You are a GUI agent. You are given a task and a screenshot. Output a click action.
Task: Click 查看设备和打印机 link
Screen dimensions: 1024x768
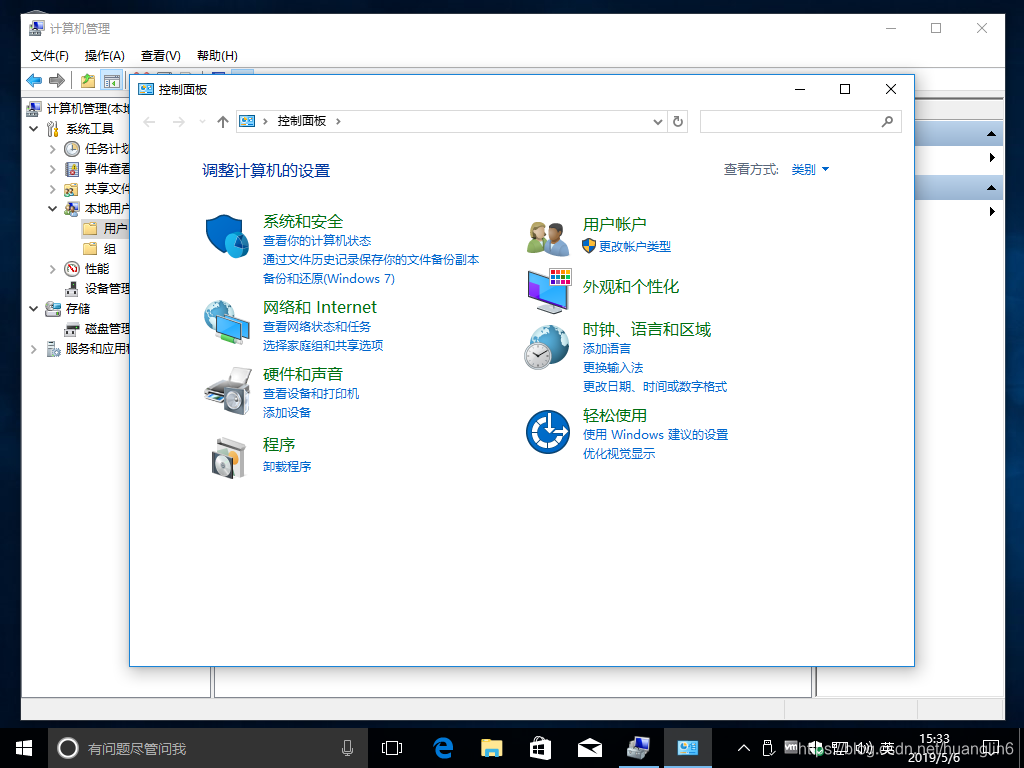(311, 394)
